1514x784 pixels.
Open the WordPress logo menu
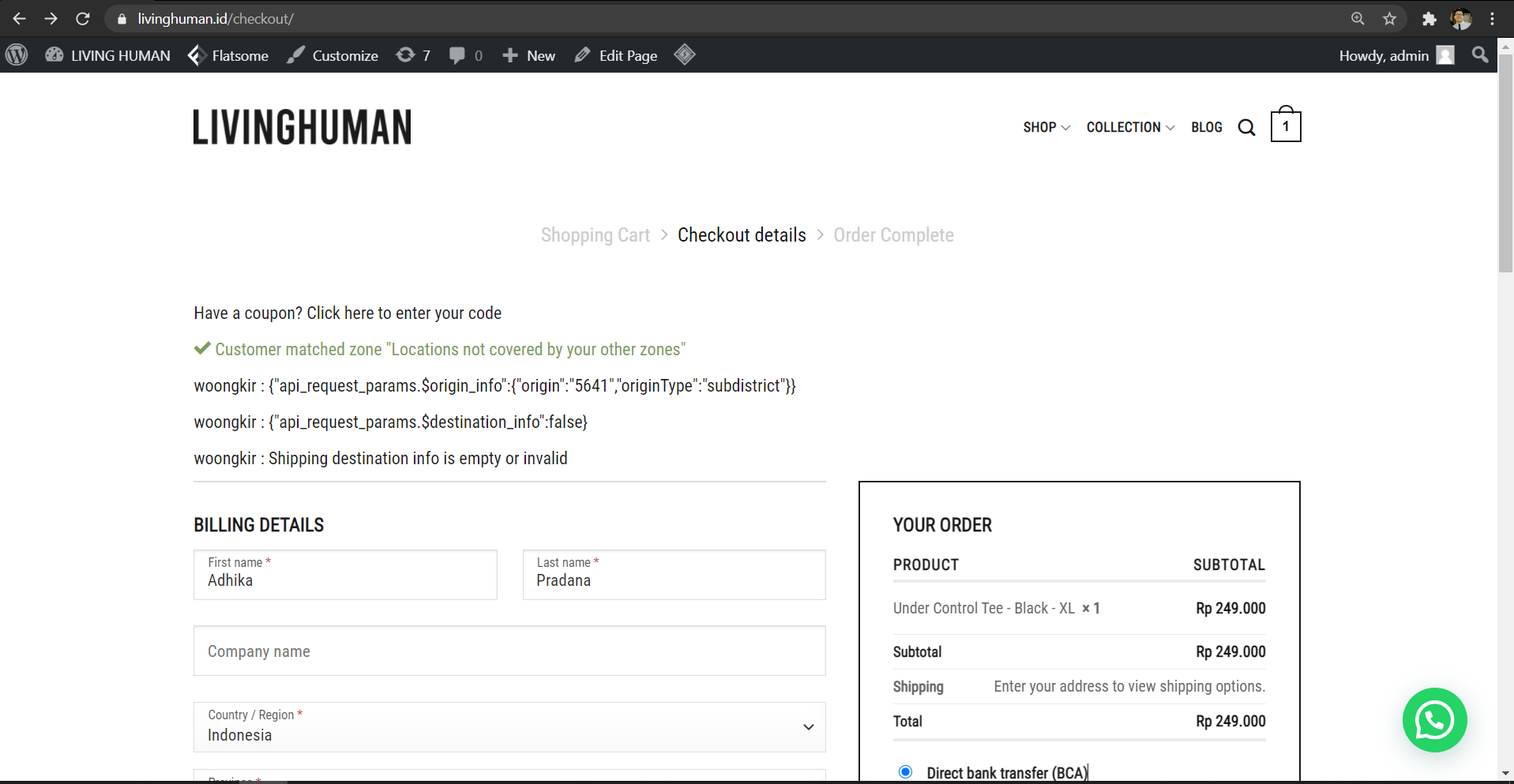pyautogui.click(x=17, y=54)
